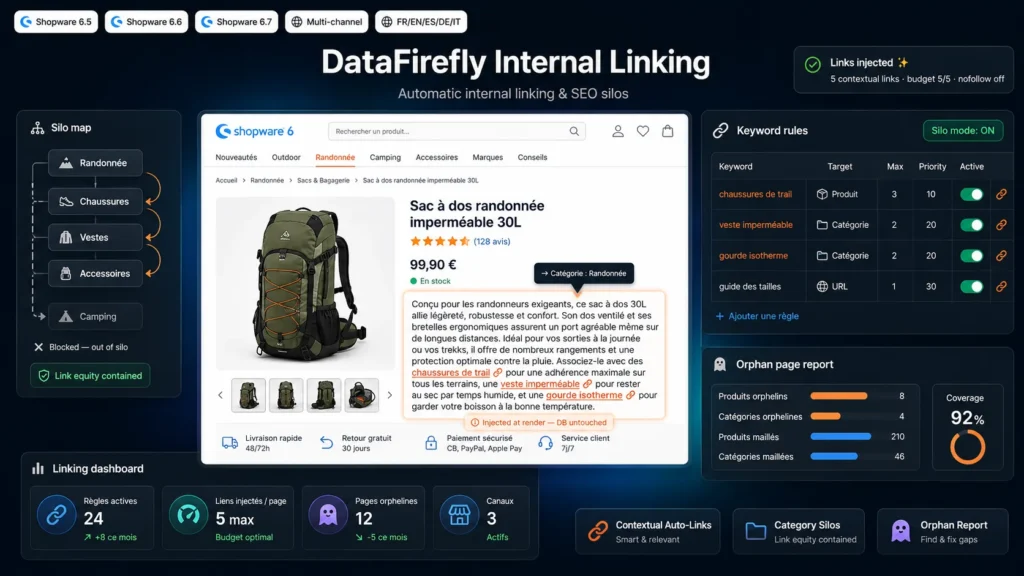
Task: Select the Randonnée shop menu tab
Action: 335,157
